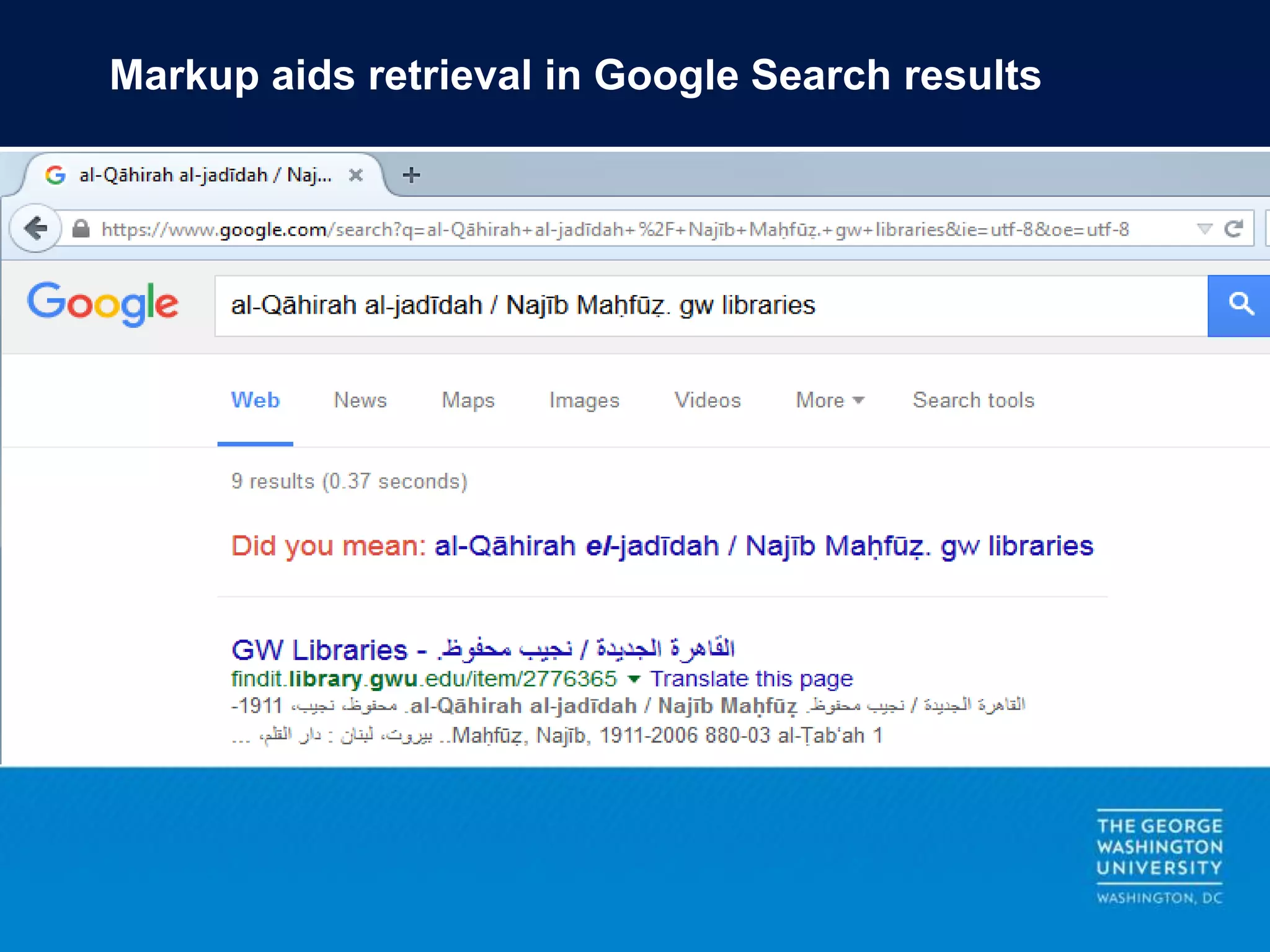Open a new tab with plus icon
Viewport: 1270px width, 952px height.
tap(411, 175)
